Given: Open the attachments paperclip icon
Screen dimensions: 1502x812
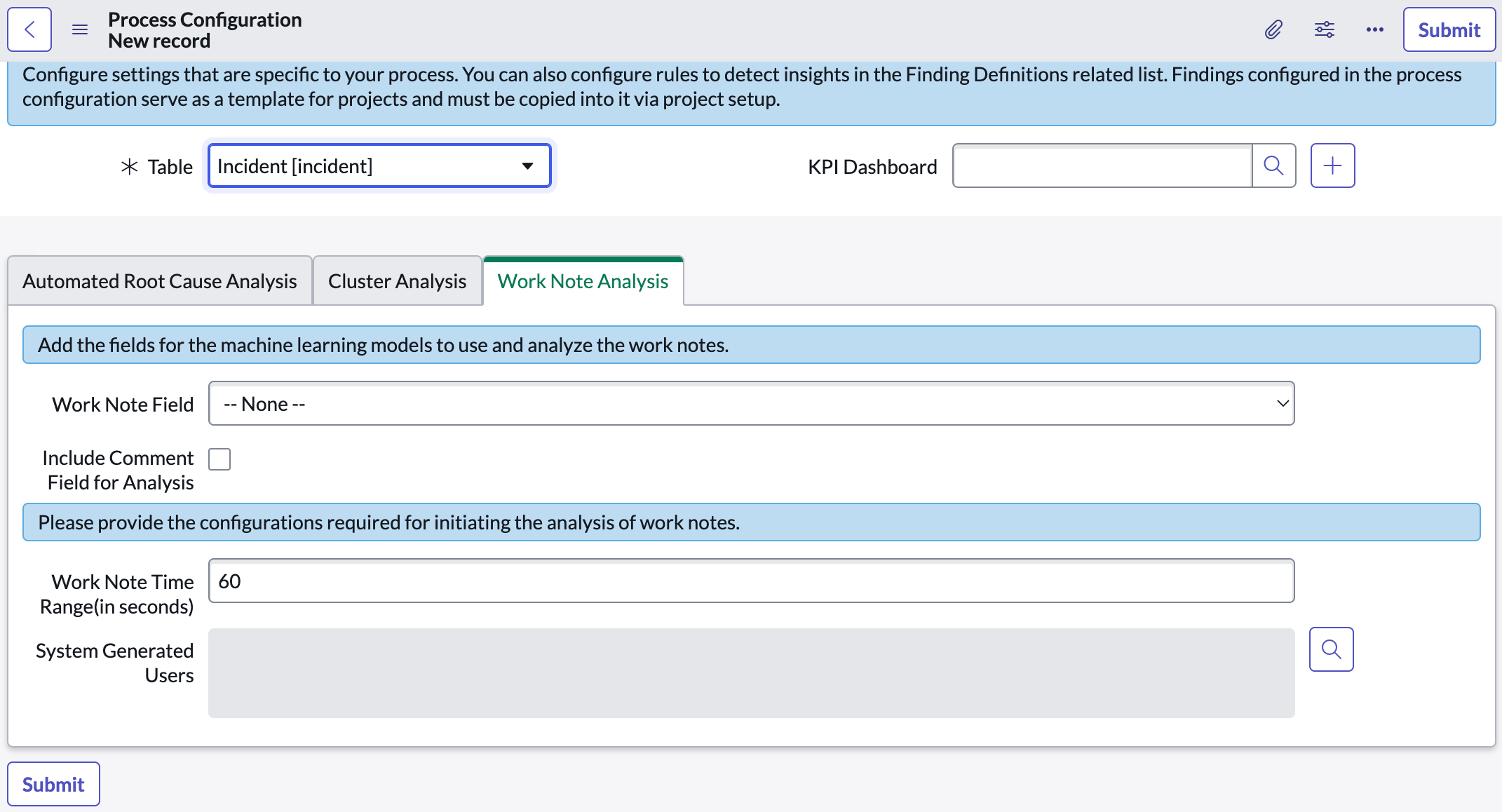Looking at the screenshot, I should (x=1273, y=29).
